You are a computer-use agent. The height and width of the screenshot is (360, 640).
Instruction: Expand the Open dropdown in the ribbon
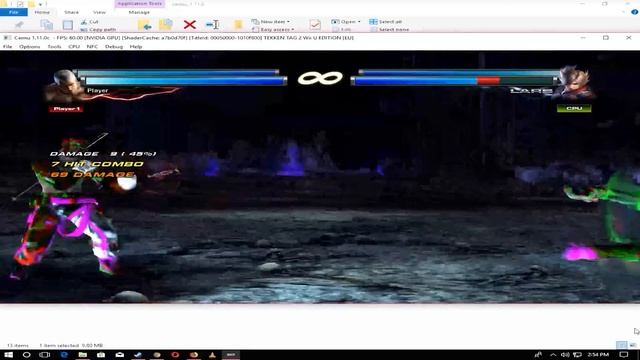(x=346, y=22)
